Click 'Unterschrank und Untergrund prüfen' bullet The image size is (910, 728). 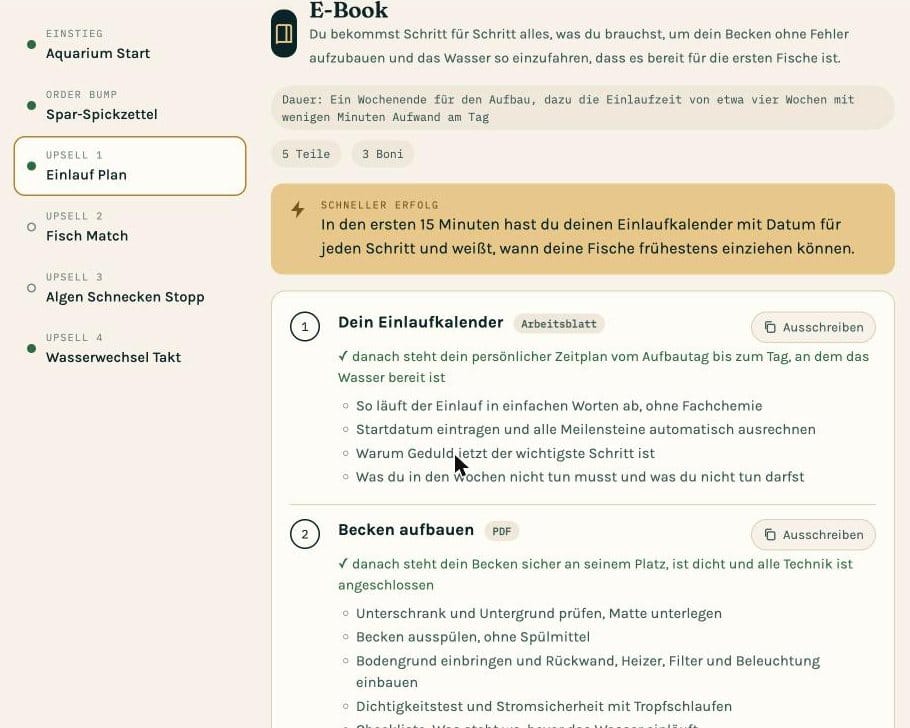539,614
